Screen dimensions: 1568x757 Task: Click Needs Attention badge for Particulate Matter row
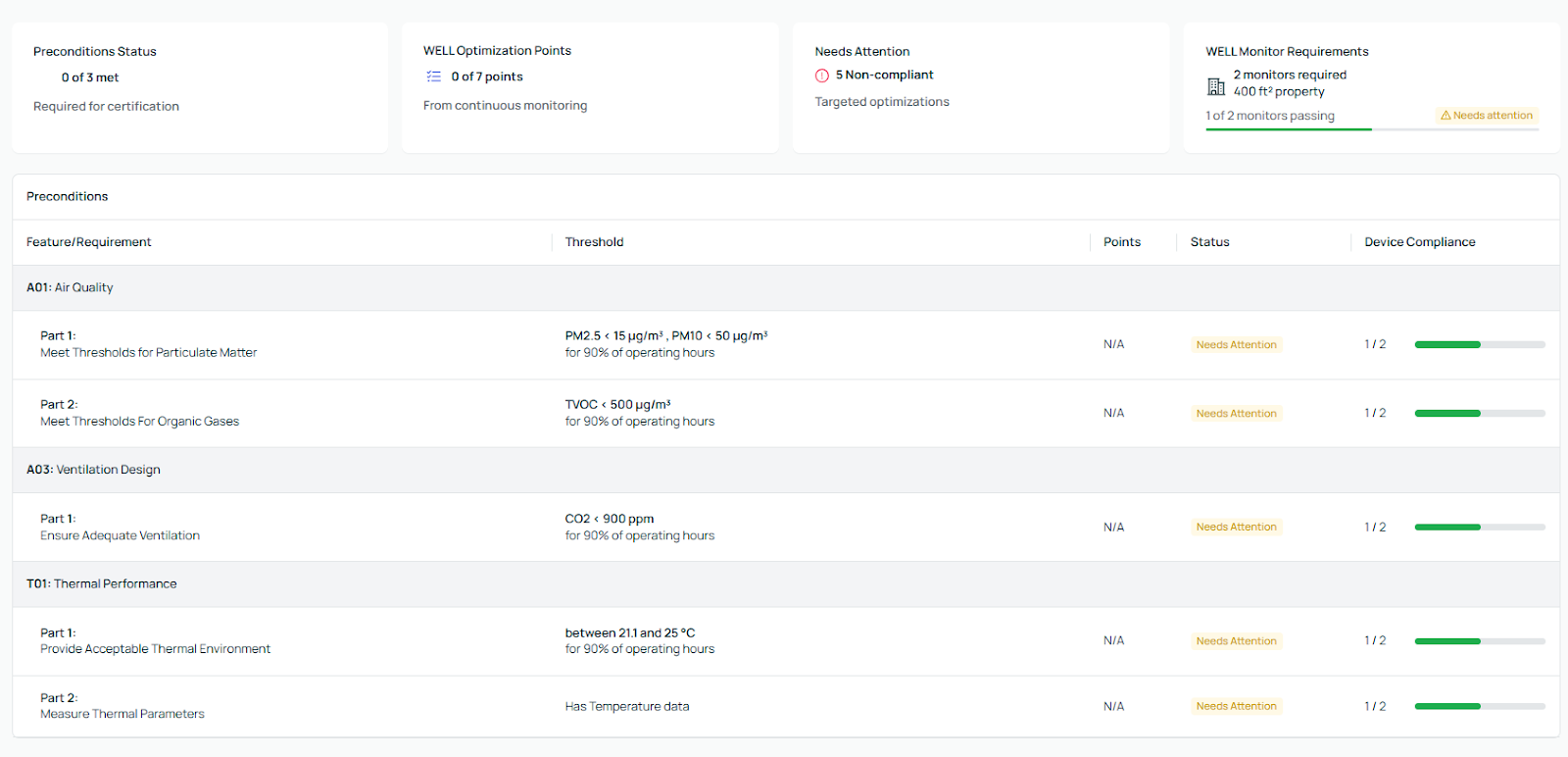[x=1236, y=345]
